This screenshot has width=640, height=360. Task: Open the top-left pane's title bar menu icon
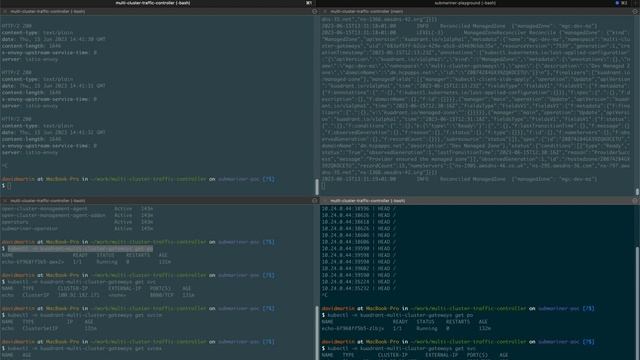click(x=315, y=11)
